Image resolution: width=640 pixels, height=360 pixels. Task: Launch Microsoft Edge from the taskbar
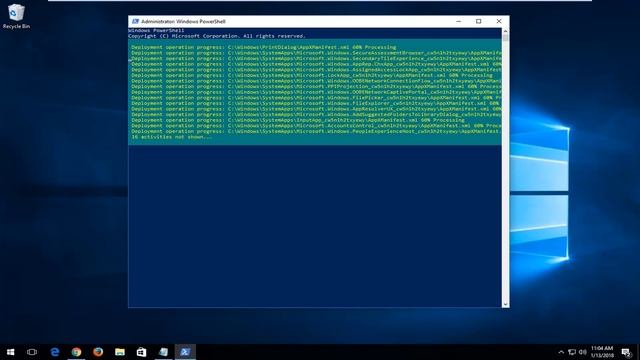pos(55,352)
